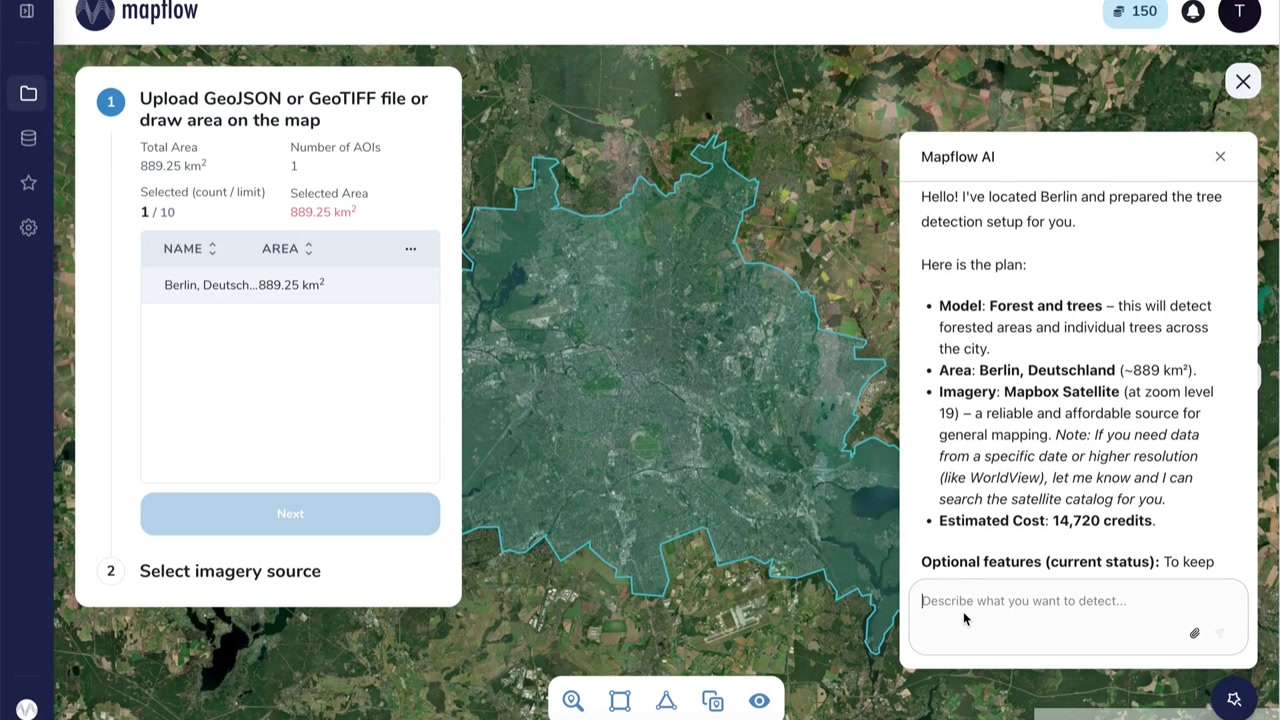
Task: Open the table three-dots options menu
Action: (x=410, y=248)
